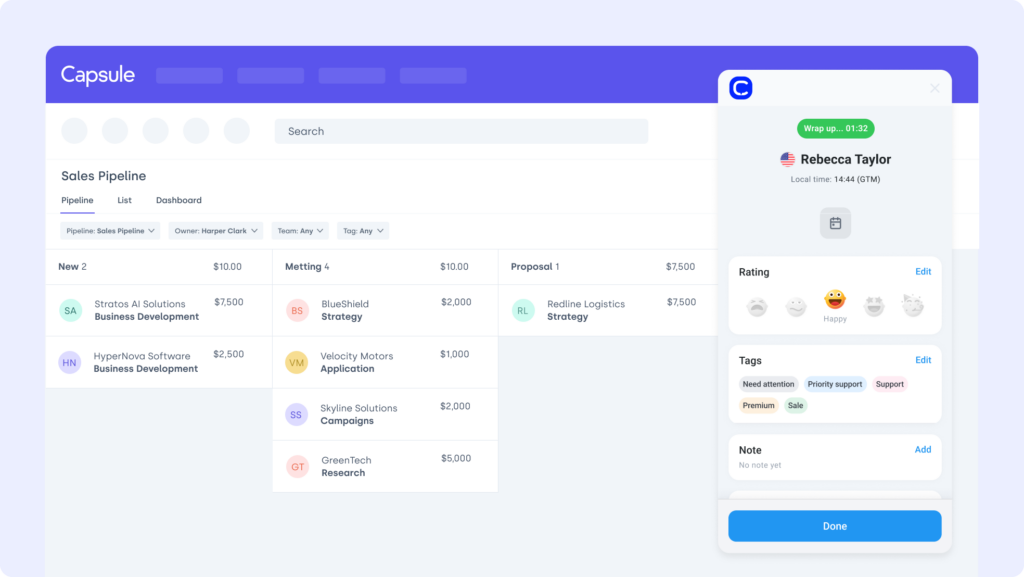Choose the first angry face rating
This screenshot has height=577, width=1024.
pos(757,306)
